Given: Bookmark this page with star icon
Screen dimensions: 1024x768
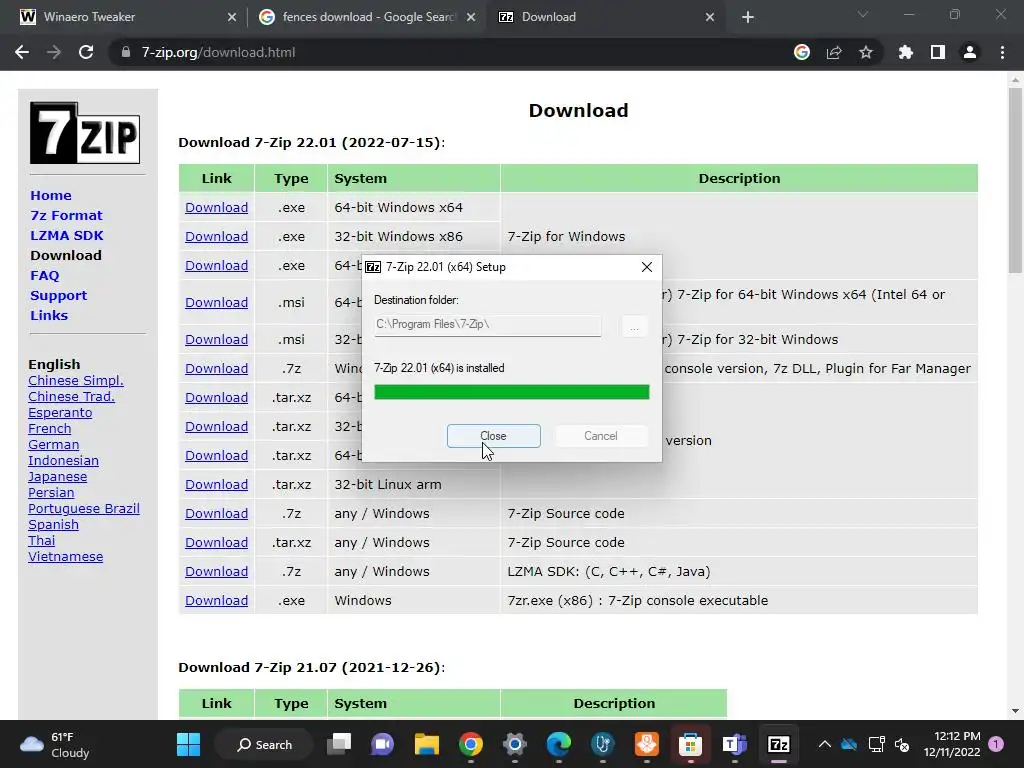Looking at the screenshot, I should pos(866,52).
